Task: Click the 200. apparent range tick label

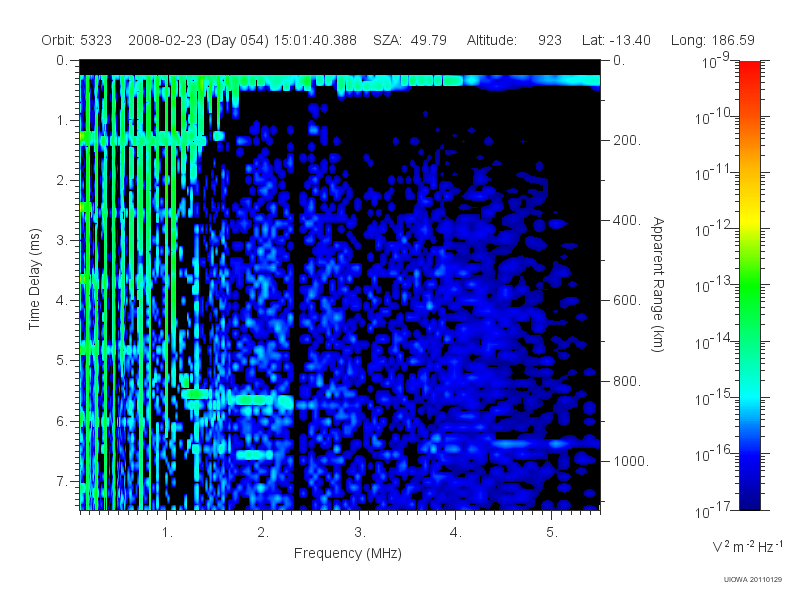Action: 627,140
